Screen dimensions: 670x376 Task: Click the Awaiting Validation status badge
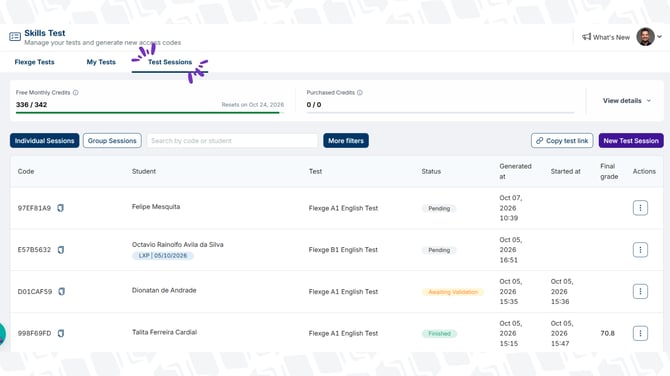tap(453, 292)
